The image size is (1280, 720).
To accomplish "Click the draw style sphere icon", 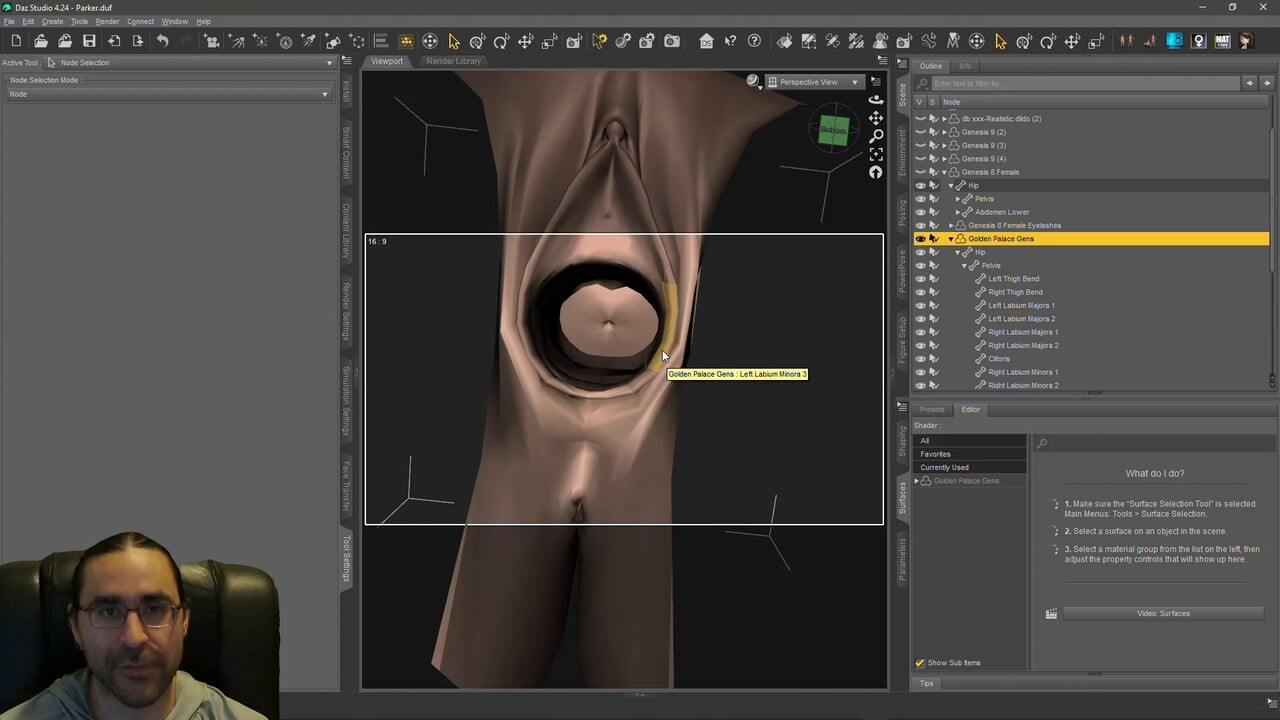I will (753, 81).
